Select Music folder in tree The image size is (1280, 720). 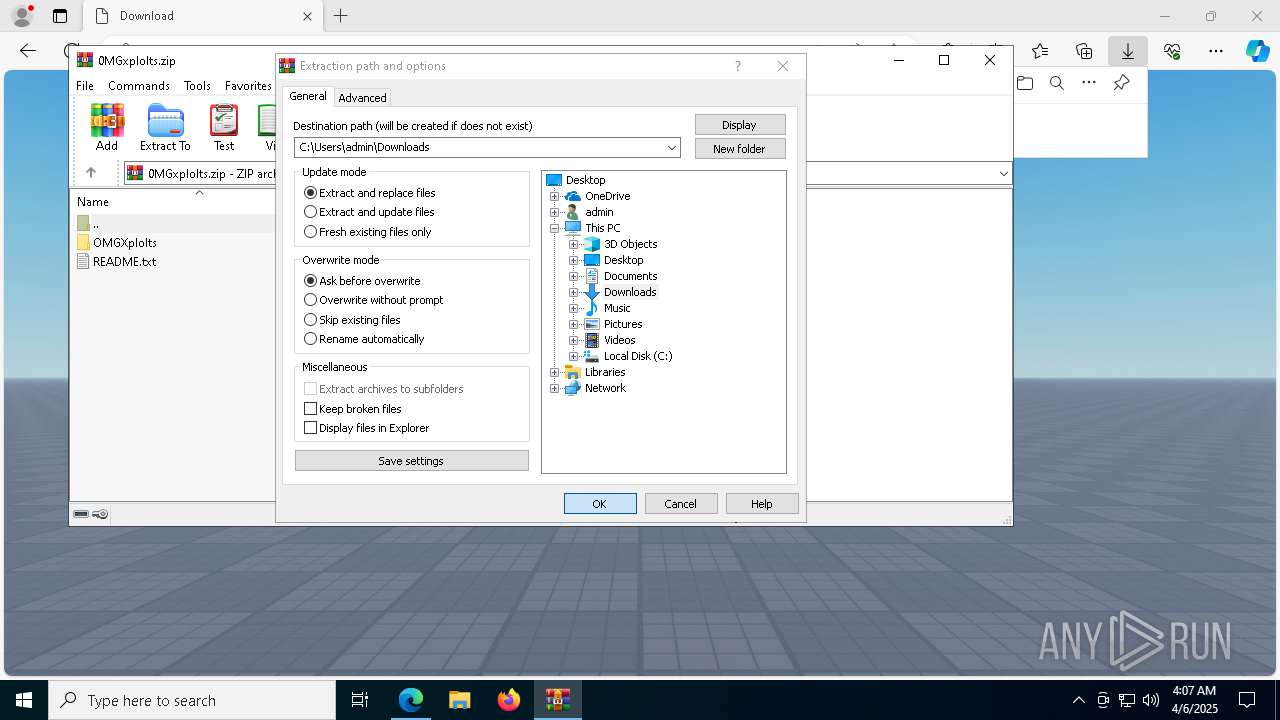[x=617, y=308]
